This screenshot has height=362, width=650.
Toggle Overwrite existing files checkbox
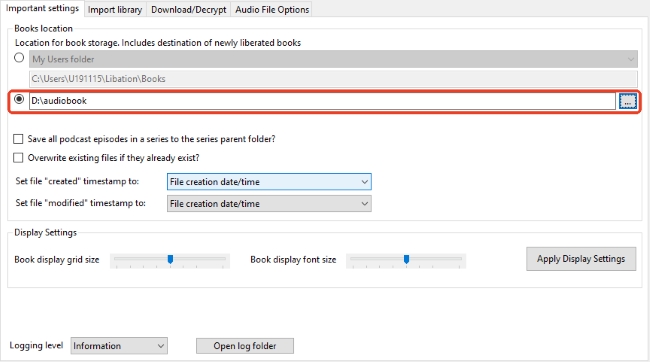18,158
